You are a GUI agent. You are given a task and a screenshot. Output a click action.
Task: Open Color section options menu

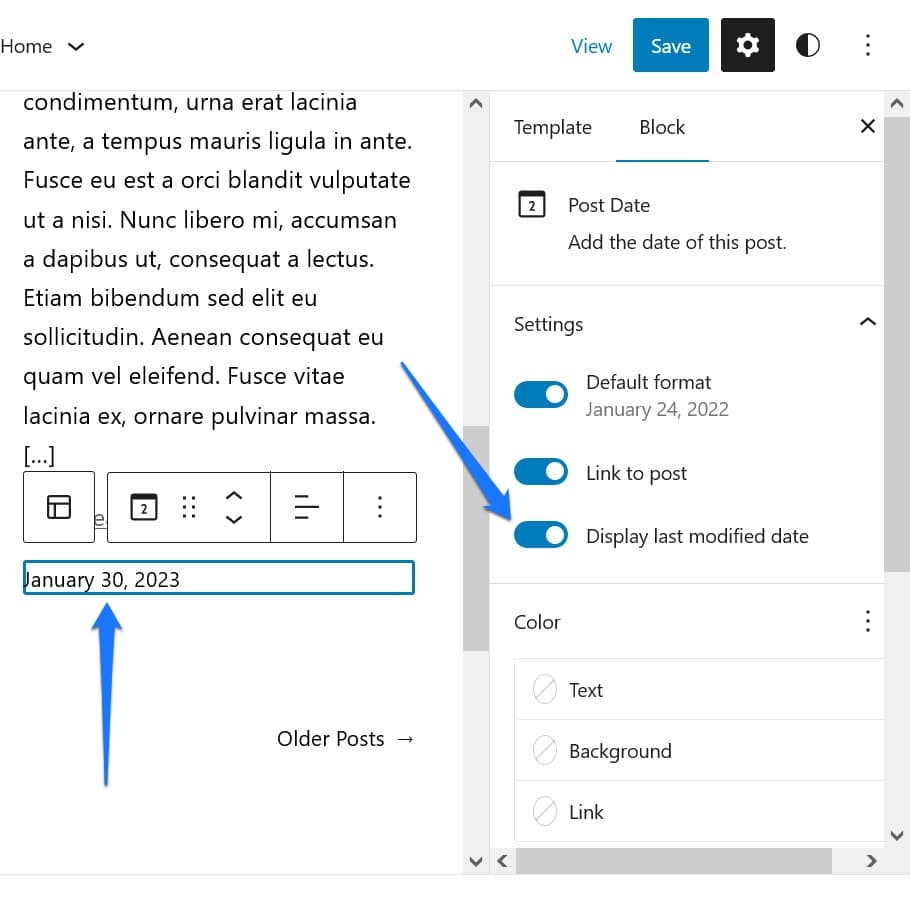click(x=867, y=621)
